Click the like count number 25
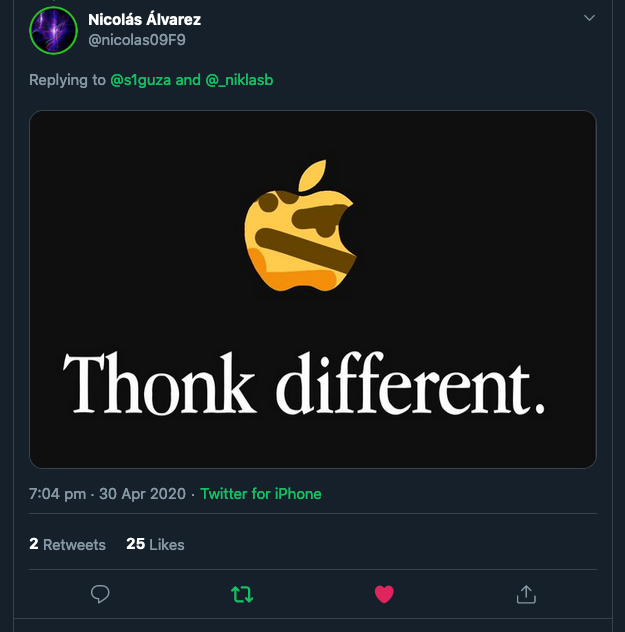This screenshot has height=632, width=625. click(135, 545)
